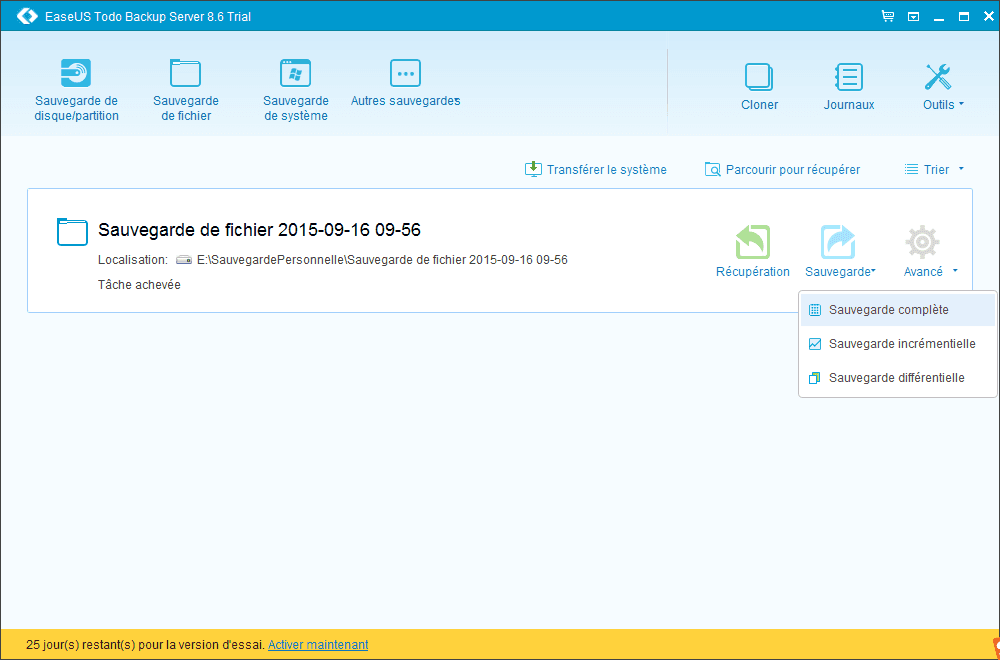Select the task title Sauvegarde de fichier 2015-09-16 09-56
The image size is (1000, 660).
point(260,230)
